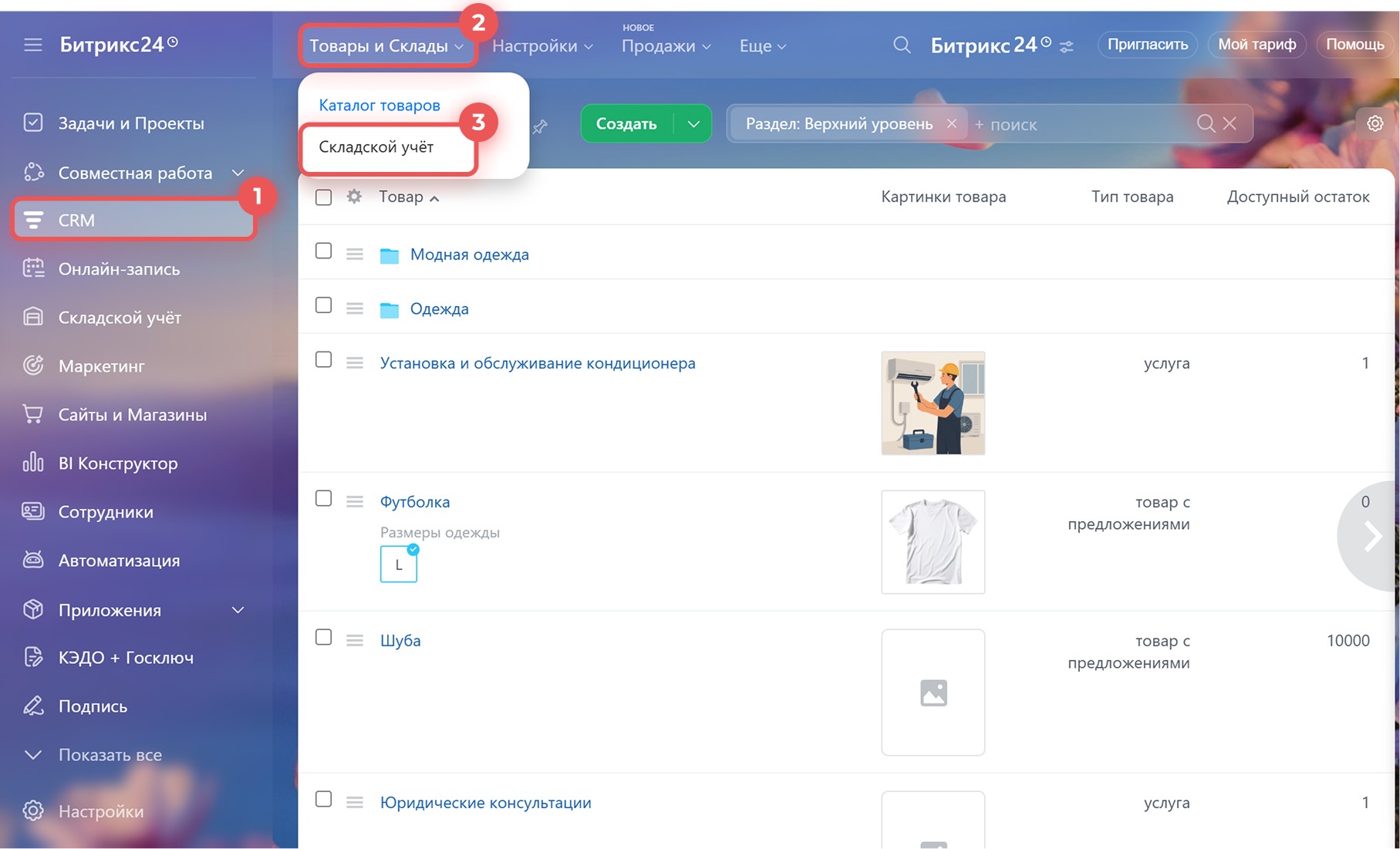Click the next arrow on right edge
The image size is (1400, 849).
1371,537
